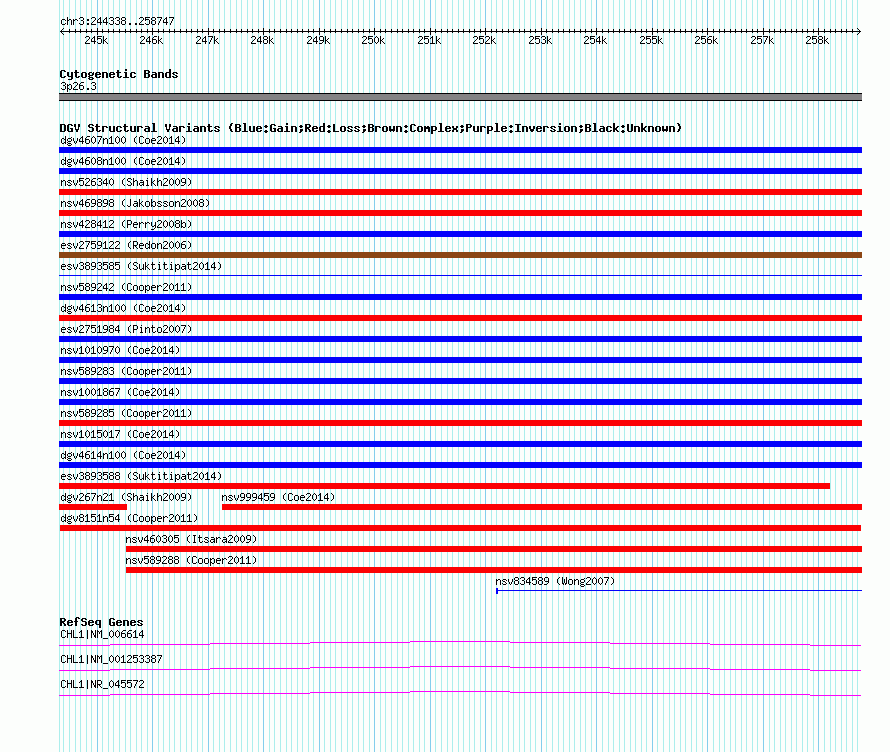Select the dgv4608n100 (Coe2014) variant label
Screen dimensions: 890x752
pos(123,161)
